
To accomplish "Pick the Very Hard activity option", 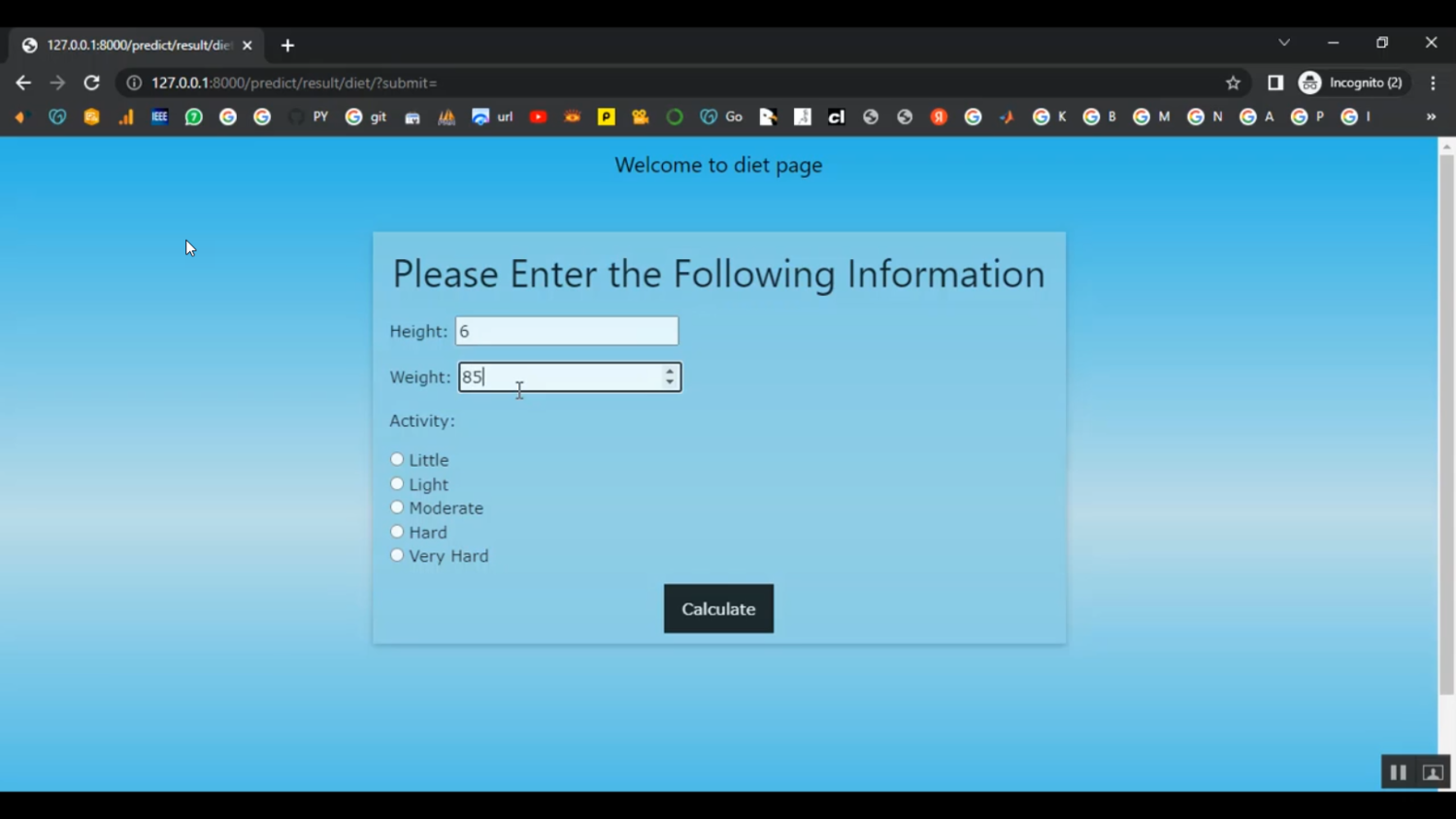I will 397,555.
